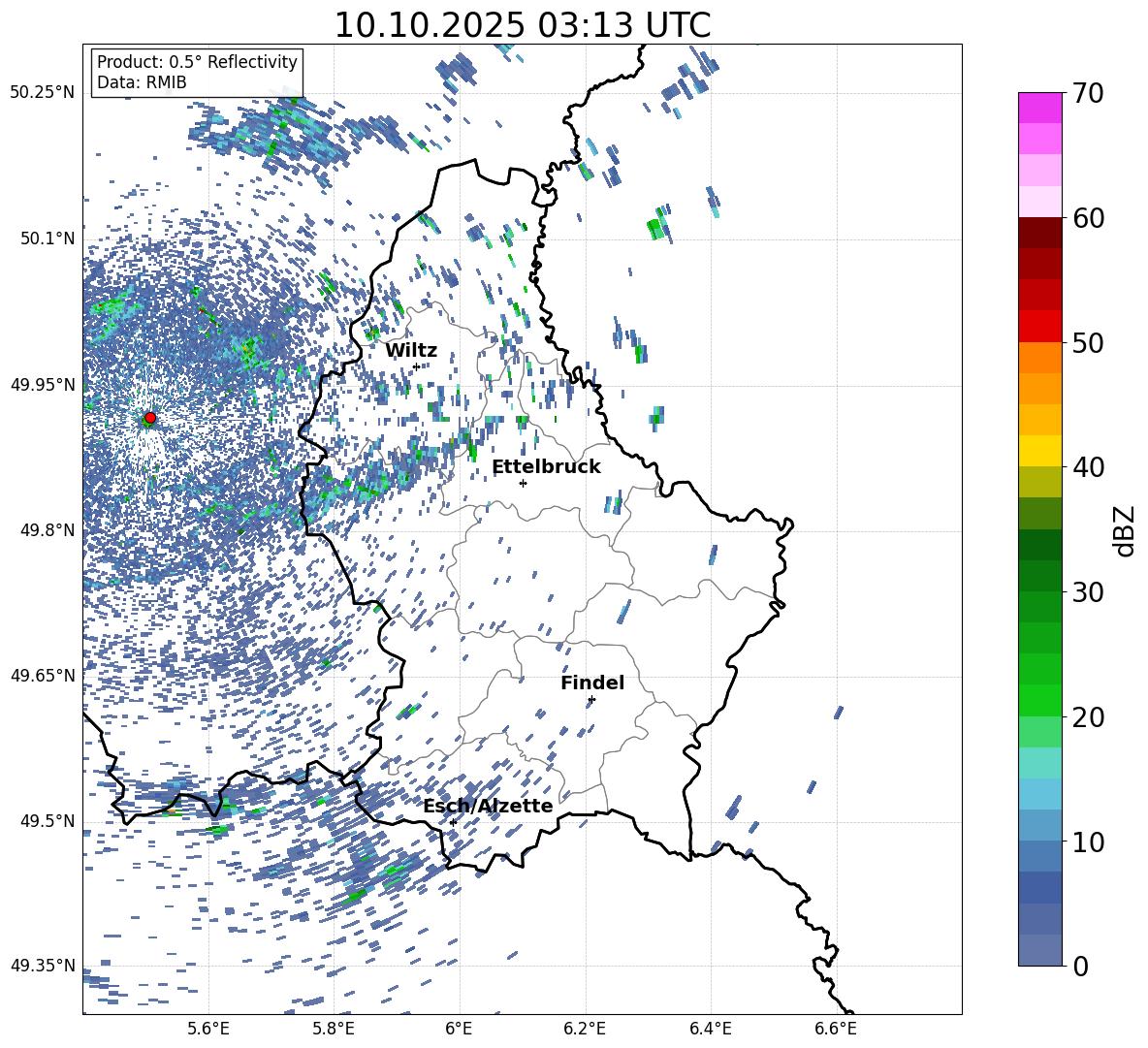Click the 0 dBZ colorbar tick label
Image resolution: width=1148 pixels, height=1048 pixels.
pos(1080,966)
